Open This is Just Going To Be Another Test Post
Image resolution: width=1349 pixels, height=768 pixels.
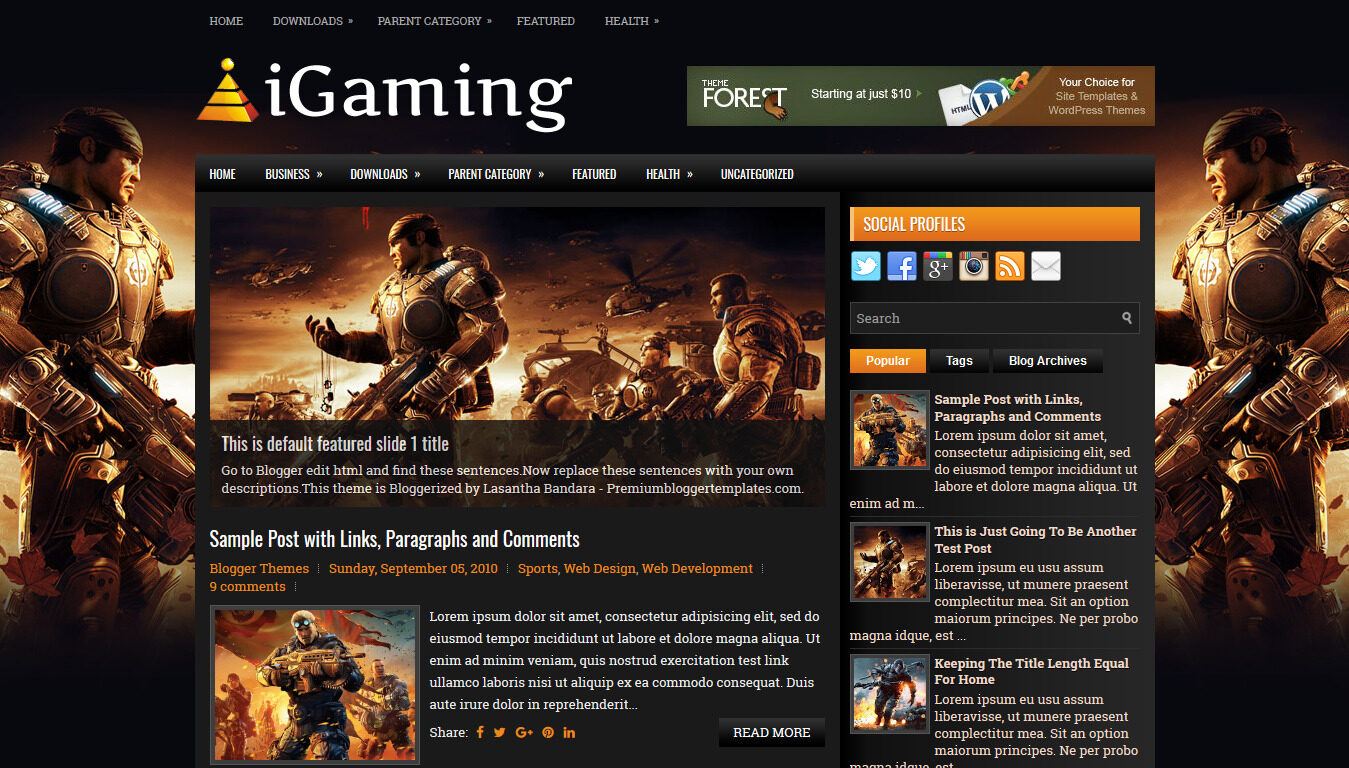click(1035, 540)
